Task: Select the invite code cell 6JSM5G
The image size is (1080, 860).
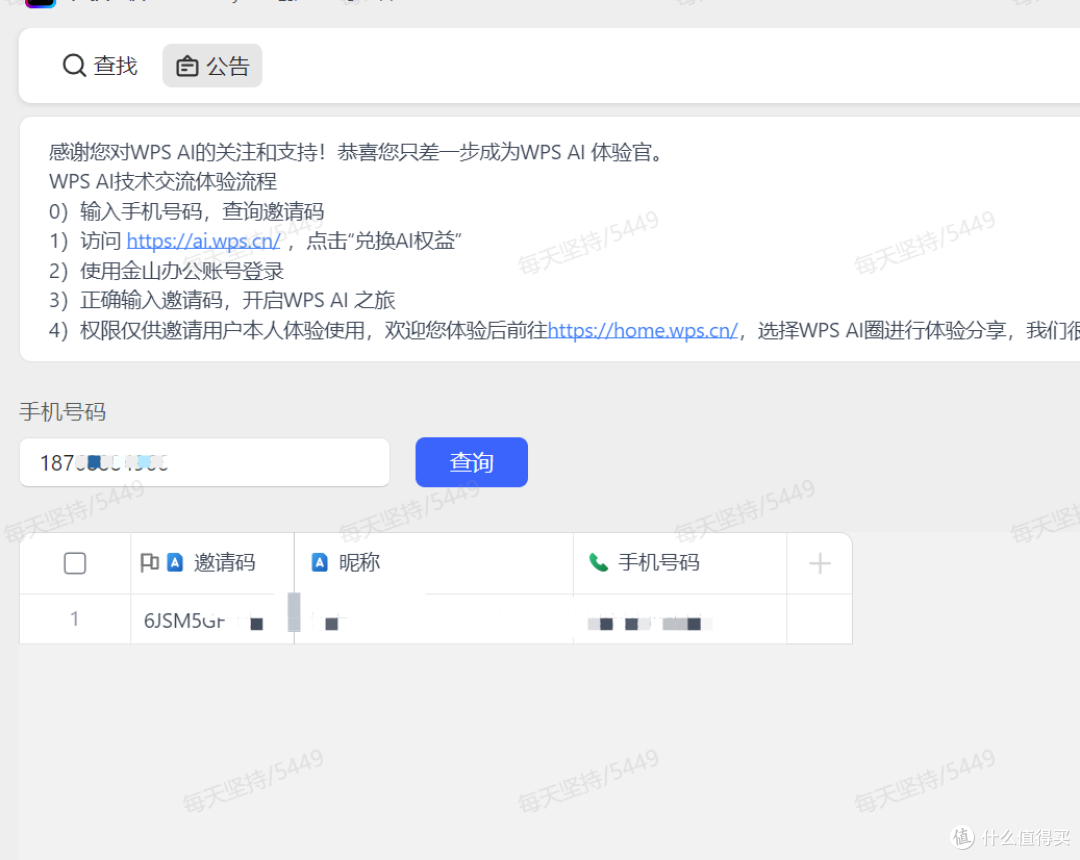Action: click(x=212, y=620)
